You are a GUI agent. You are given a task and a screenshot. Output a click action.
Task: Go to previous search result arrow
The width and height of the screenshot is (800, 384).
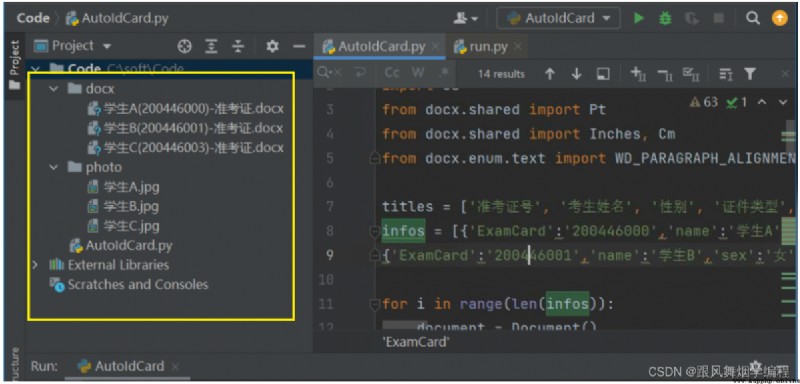point(549,74)
